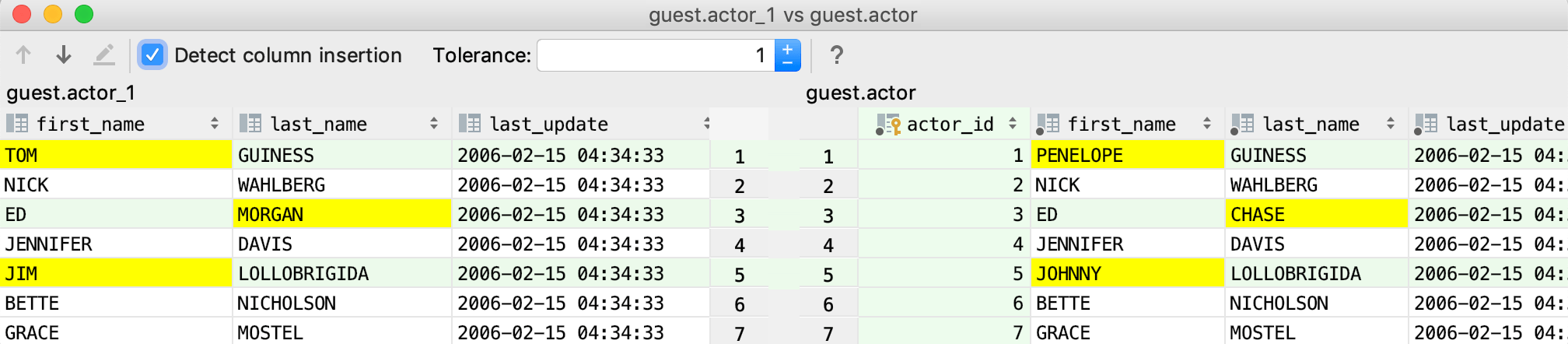1568x344 pixels.
Task: Click the actor_id primary key column icon
Action: point(888,125)
